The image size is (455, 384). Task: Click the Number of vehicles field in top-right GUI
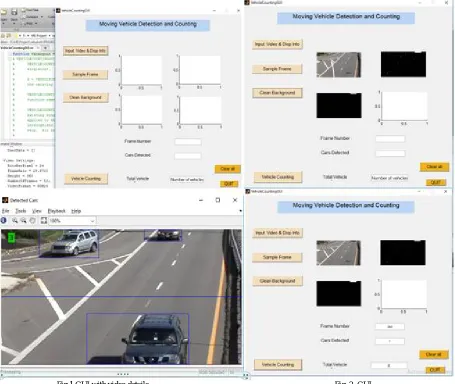coord(390,178)
